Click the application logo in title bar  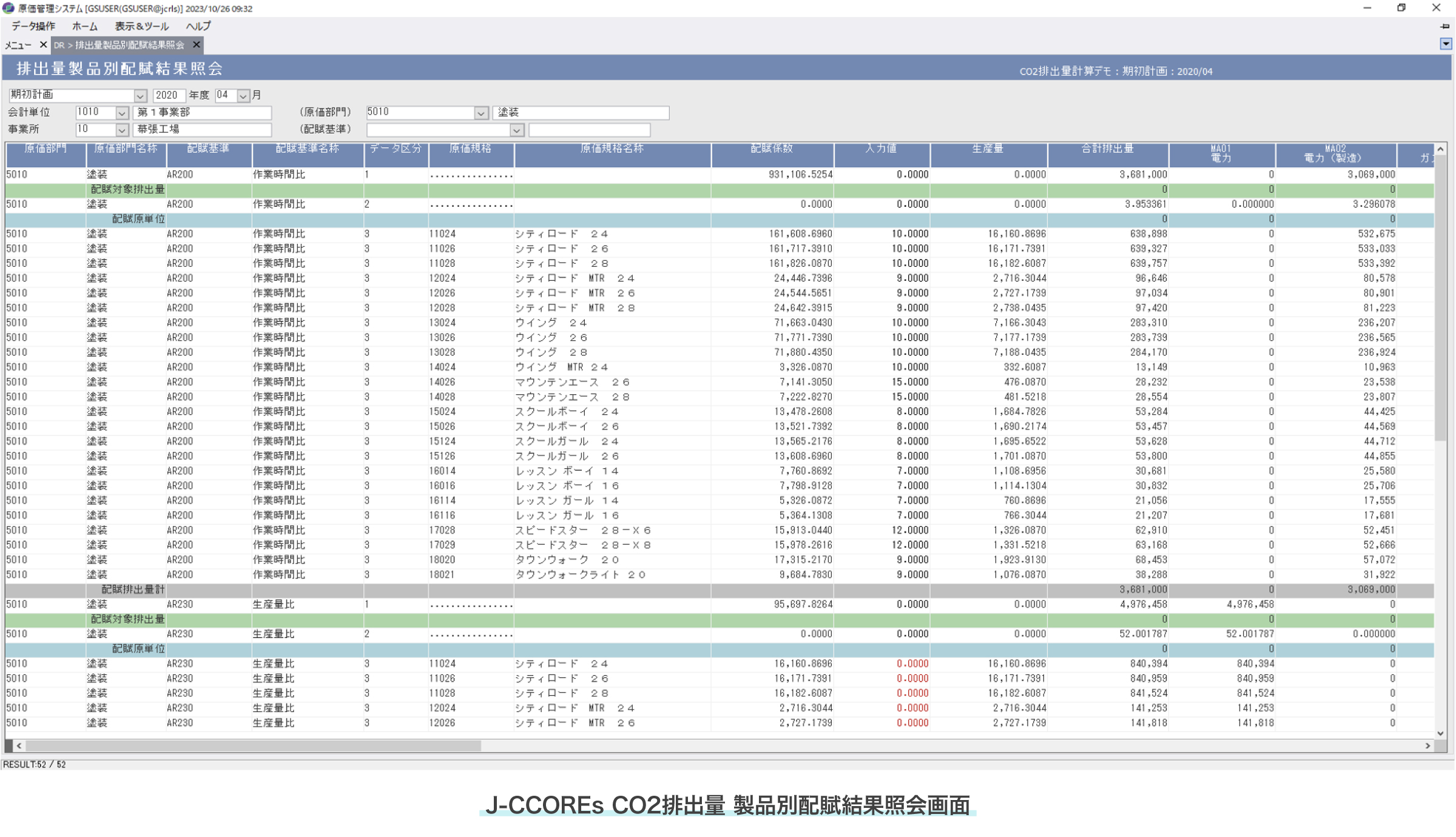8,8
